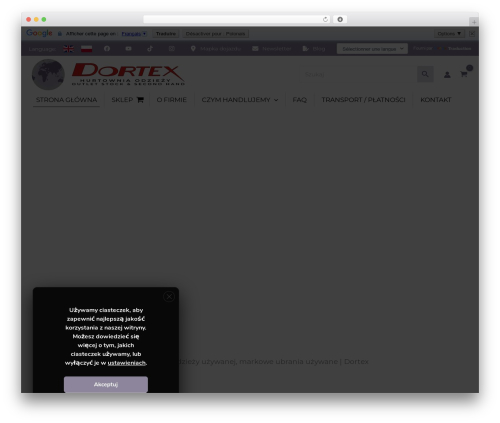Screen dimensions: 500x423
Task: Open a new browser tab with plus button
Action: point(474,22)
